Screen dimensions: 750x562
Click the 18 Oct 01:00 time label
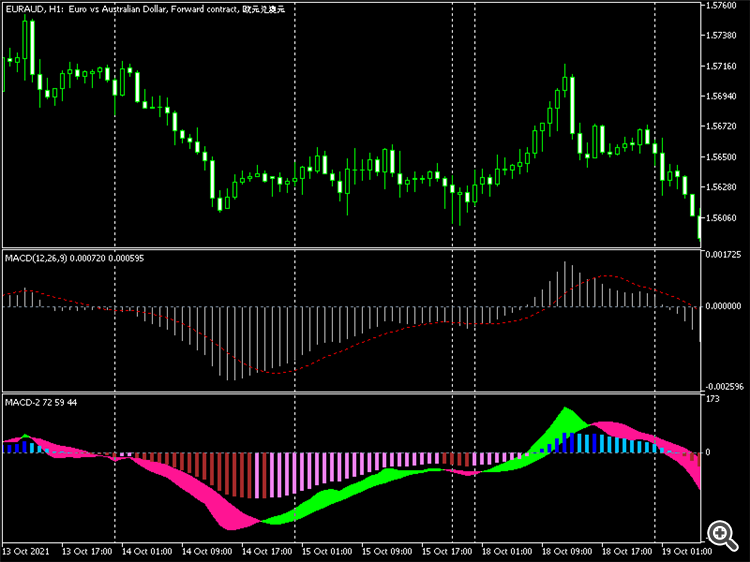[x=507, y=551]
